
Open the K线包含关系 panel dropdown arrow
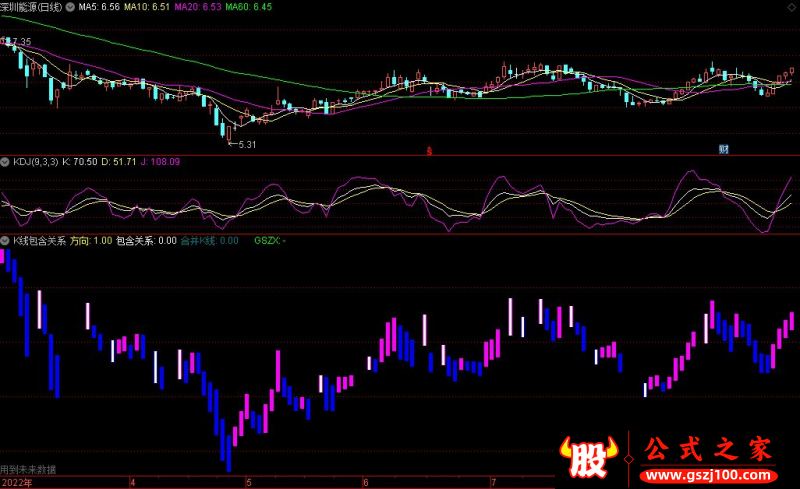point(5,240)
